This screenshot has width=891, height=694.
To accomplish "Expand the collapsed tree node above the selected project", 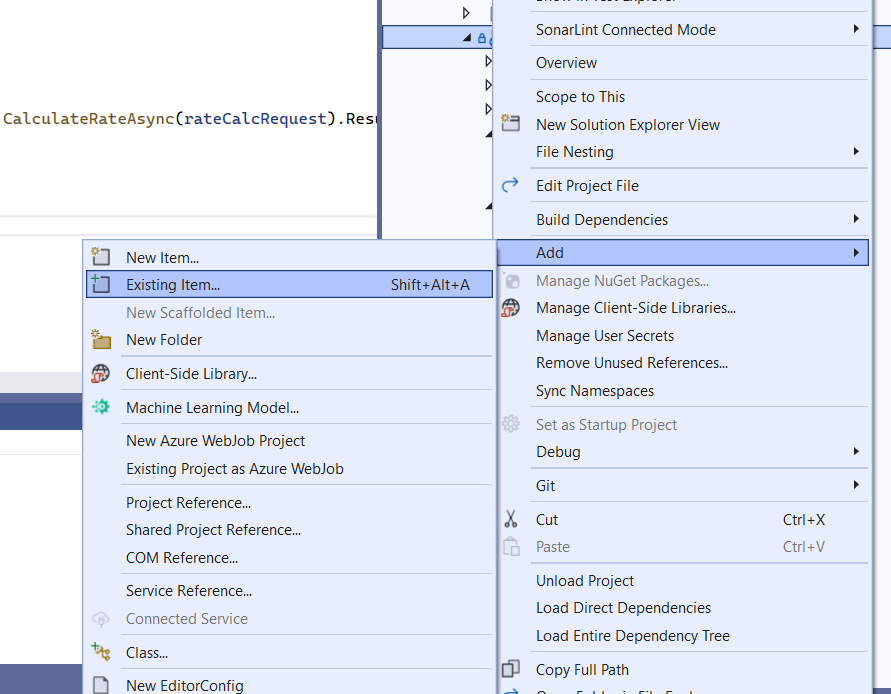I will (x=466, y=13).
